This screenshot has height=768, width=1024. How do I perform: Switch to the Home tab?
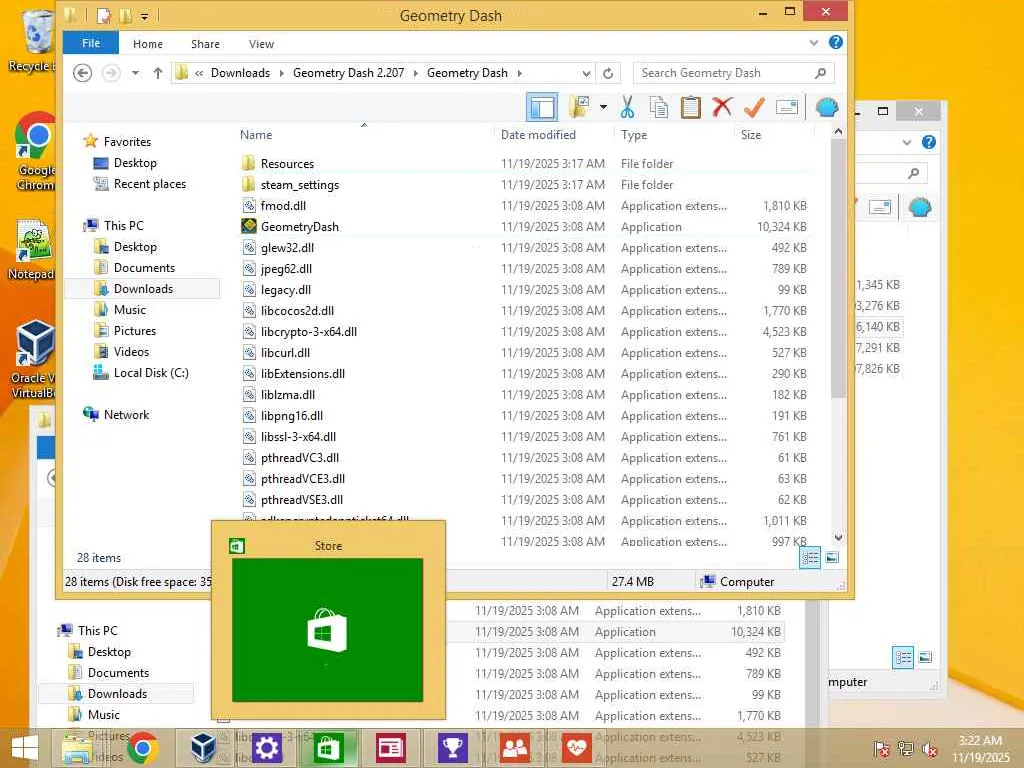coord(148,44)
